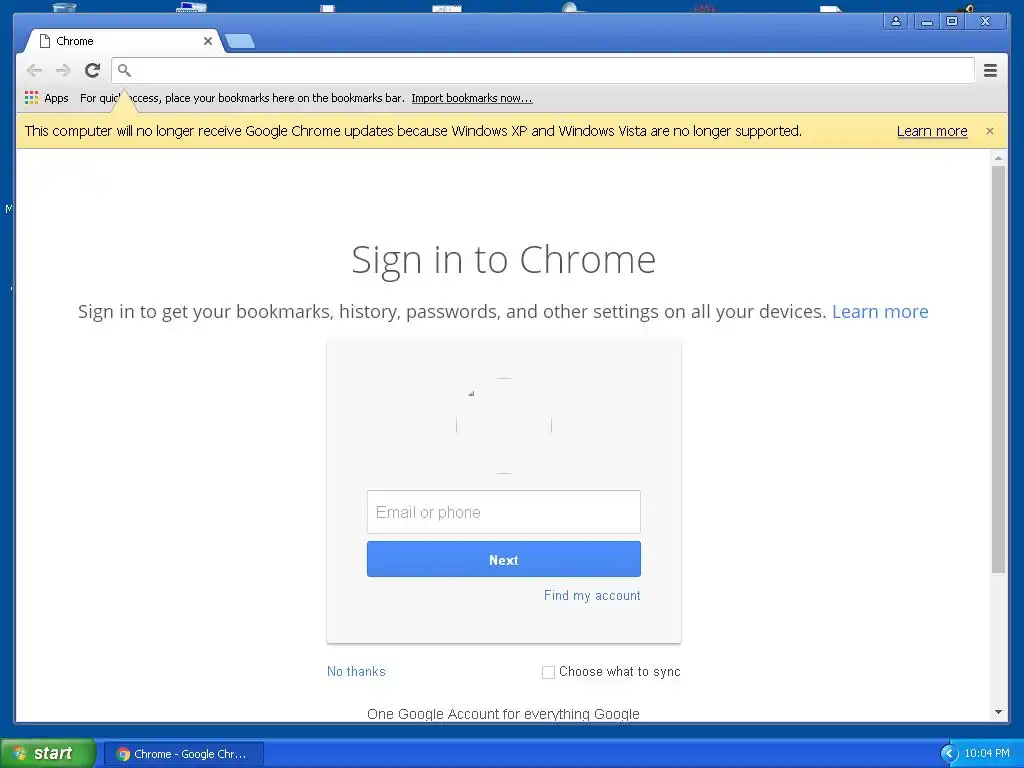Click the vertical scrollbar thumb

(998, 369)
